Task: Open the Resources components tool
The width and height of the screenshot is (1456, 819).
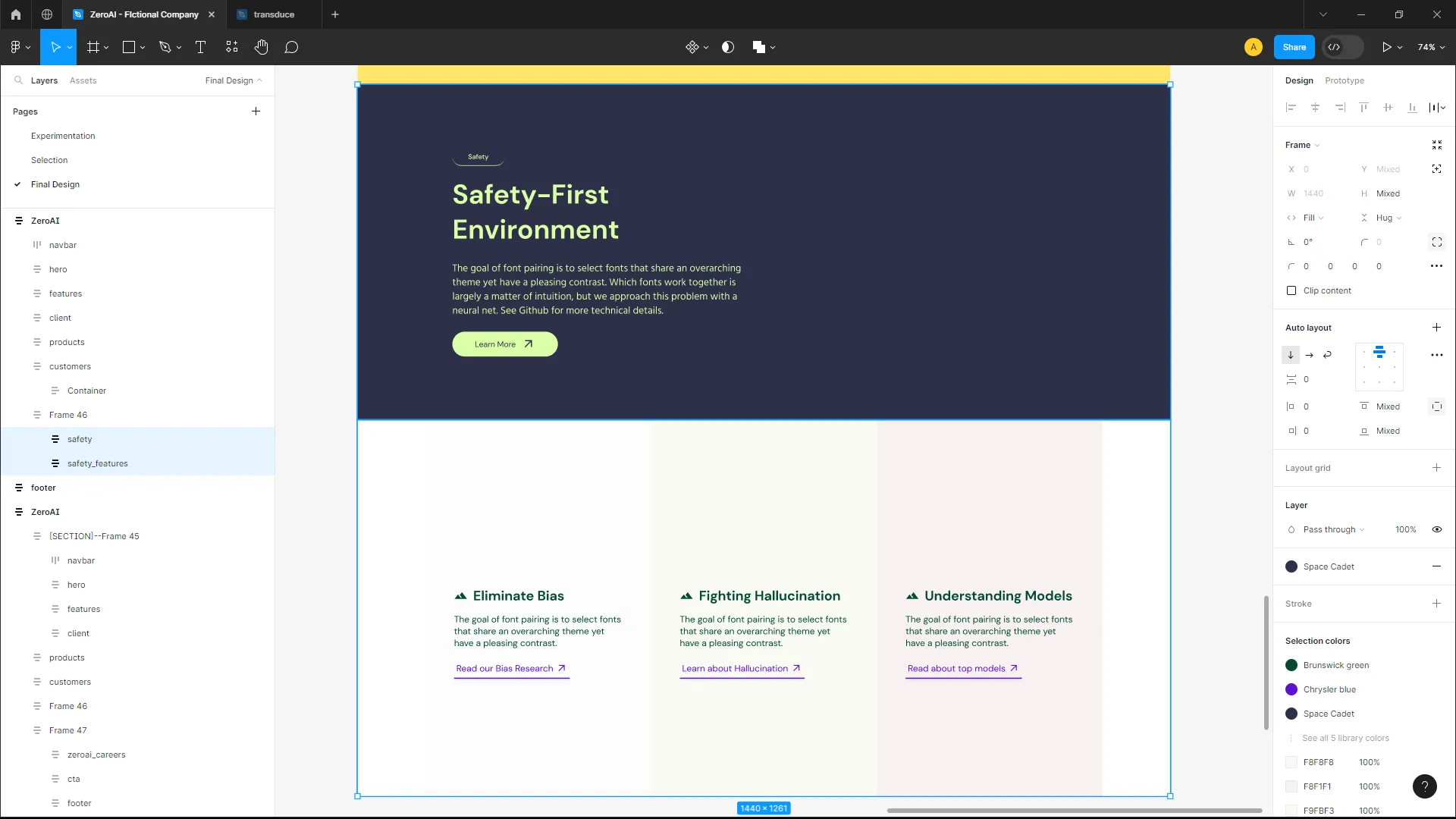Action: 232,47
